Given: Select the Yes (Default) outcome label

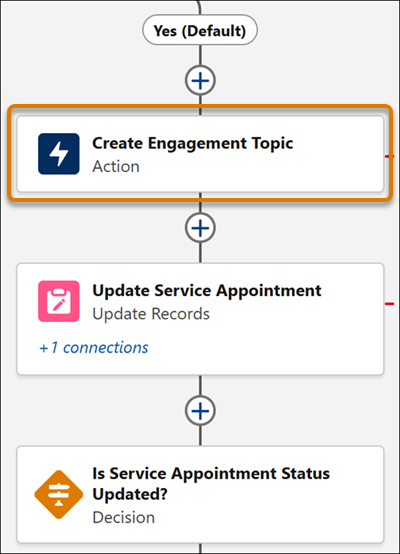Looking at the screenshot, I should [200, 30].
